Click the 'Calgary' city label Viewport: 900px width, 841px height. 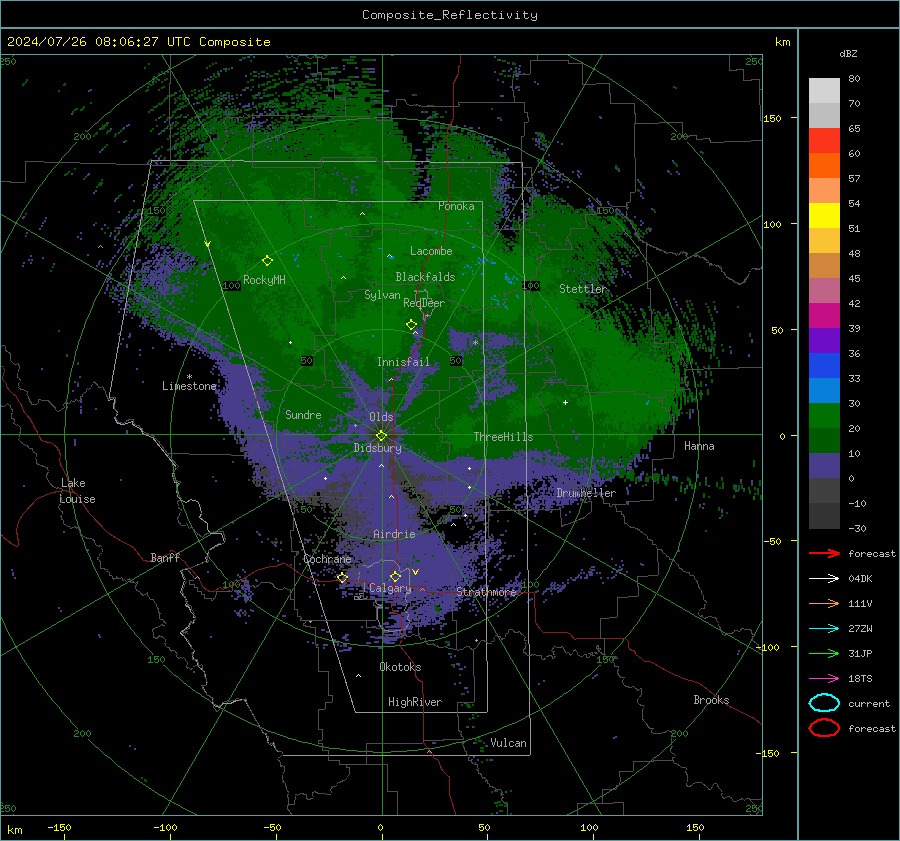390,588
